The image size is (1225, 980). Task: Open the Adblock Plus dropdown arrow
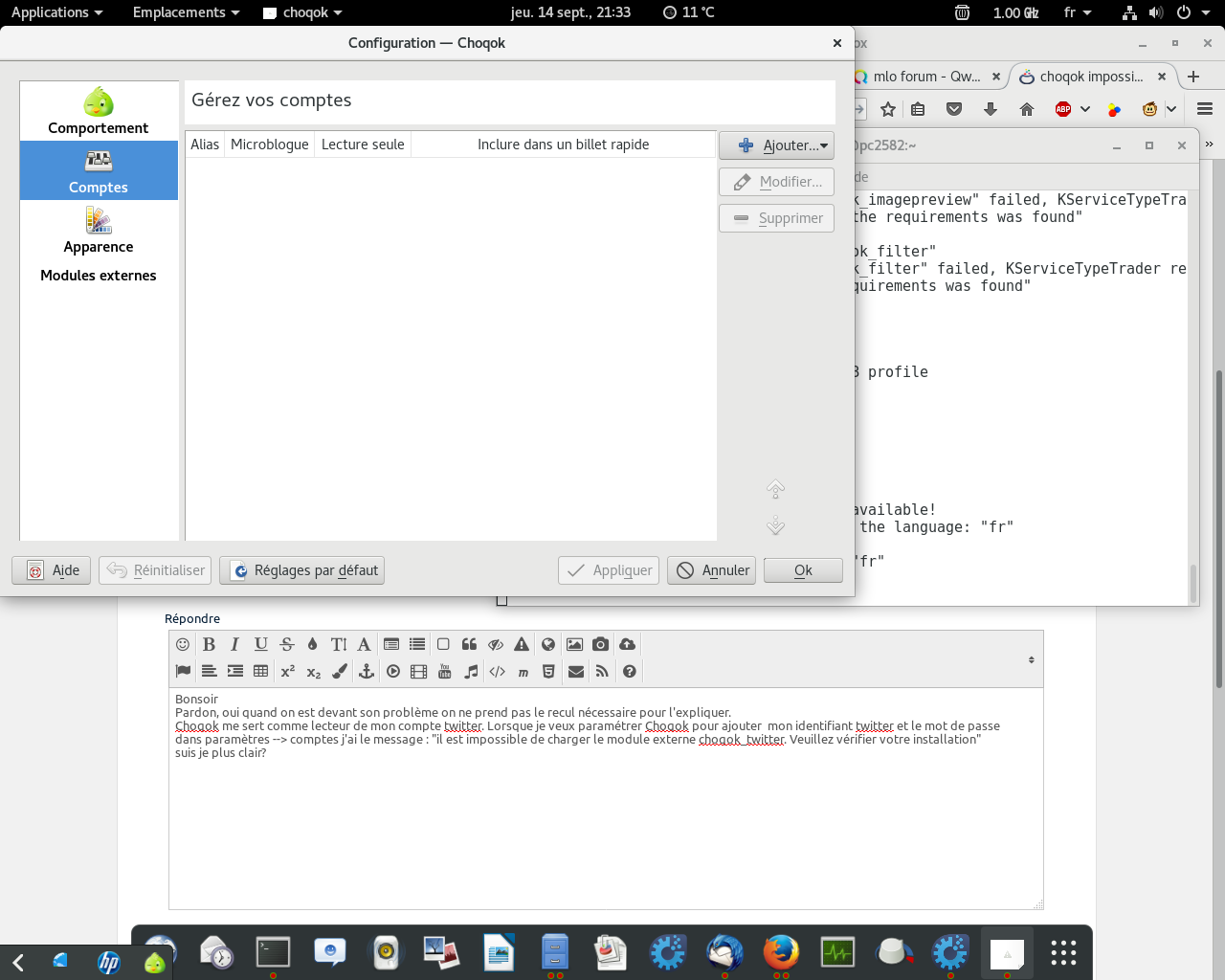[1085, 109]
